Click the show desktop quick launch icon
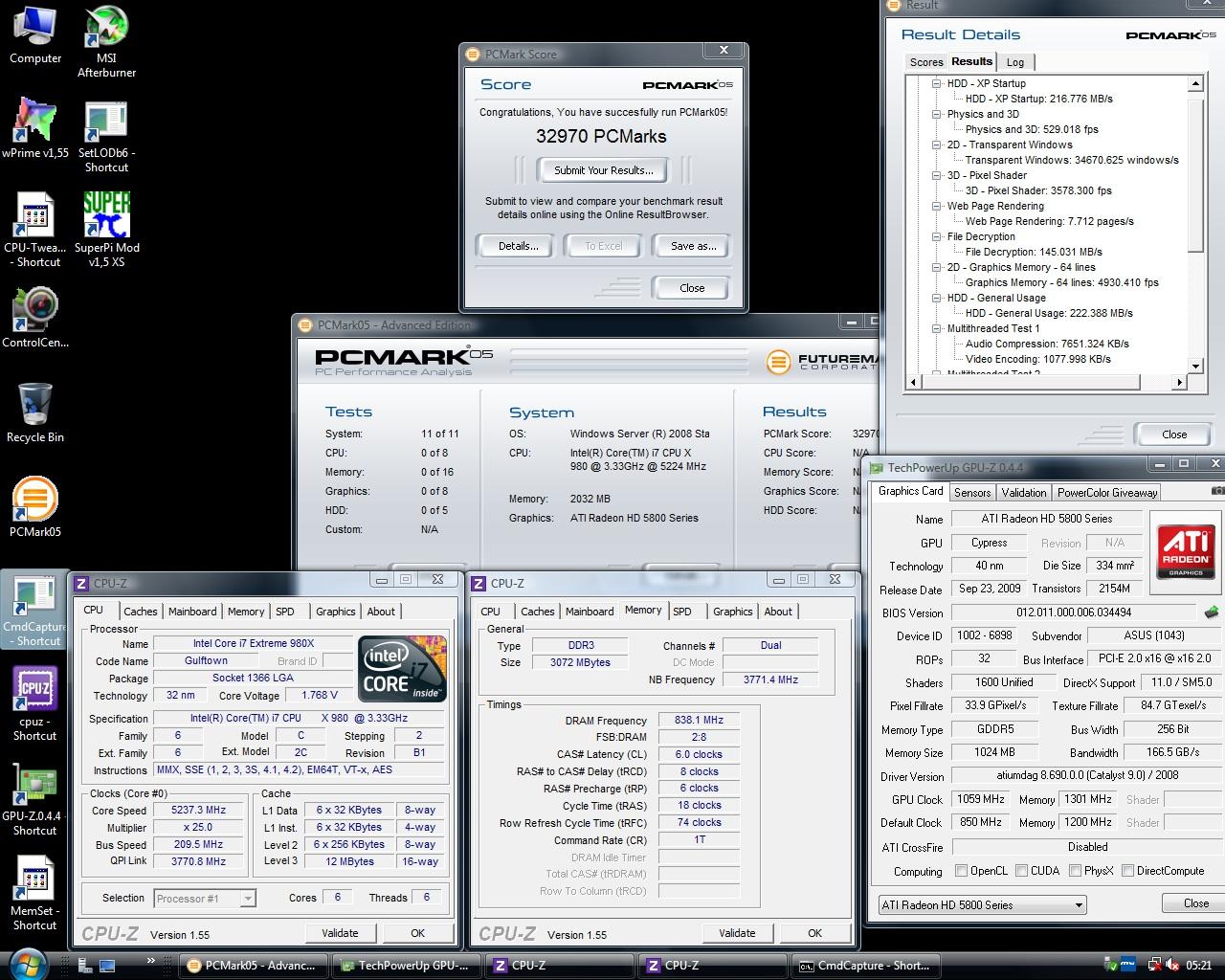Viewport: 1225px width, 980px height. pyautogui.click(x=106, y=965)
